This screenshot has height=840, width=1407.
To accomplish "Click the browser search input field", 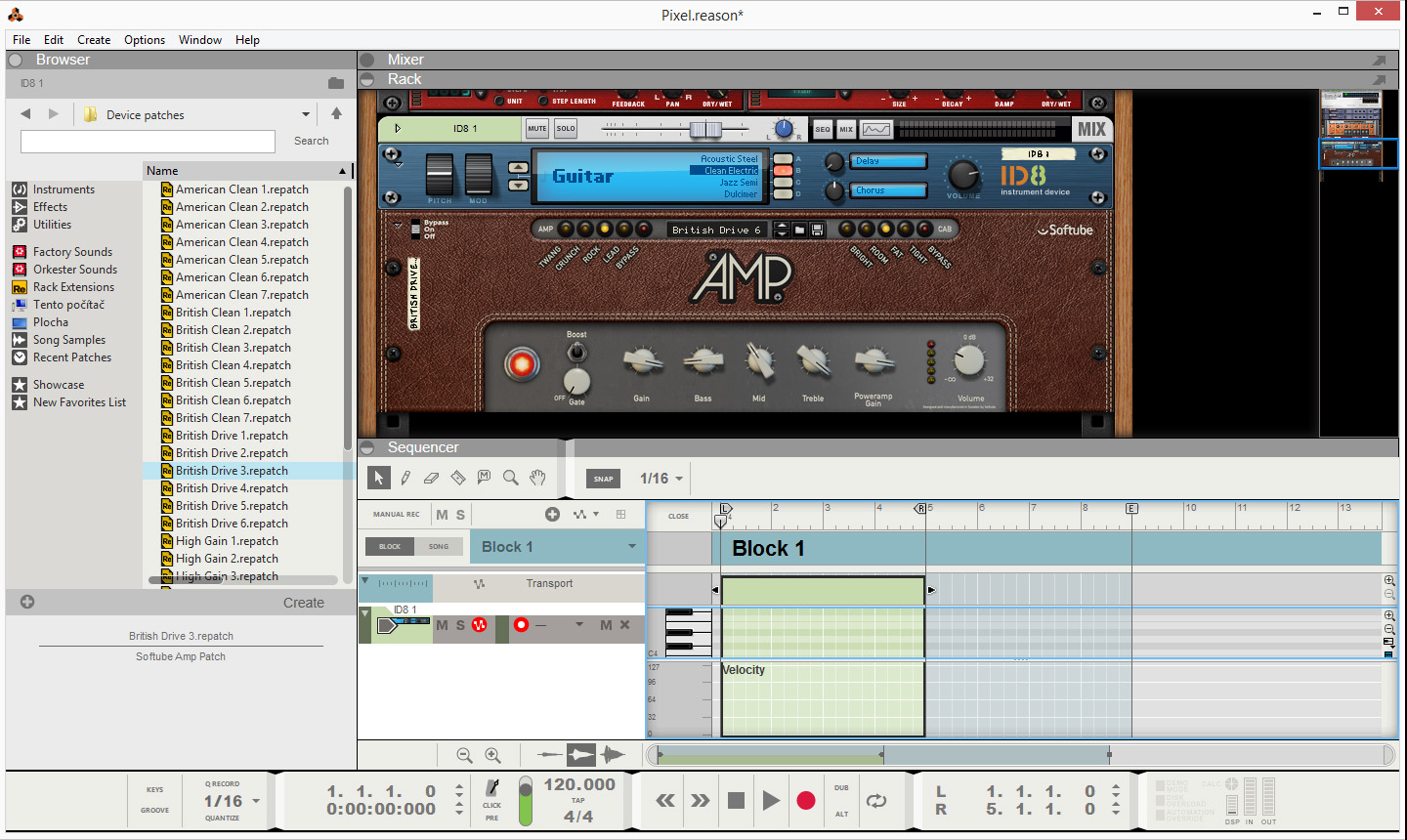I will pyautogui.click(x=148, y=142).
